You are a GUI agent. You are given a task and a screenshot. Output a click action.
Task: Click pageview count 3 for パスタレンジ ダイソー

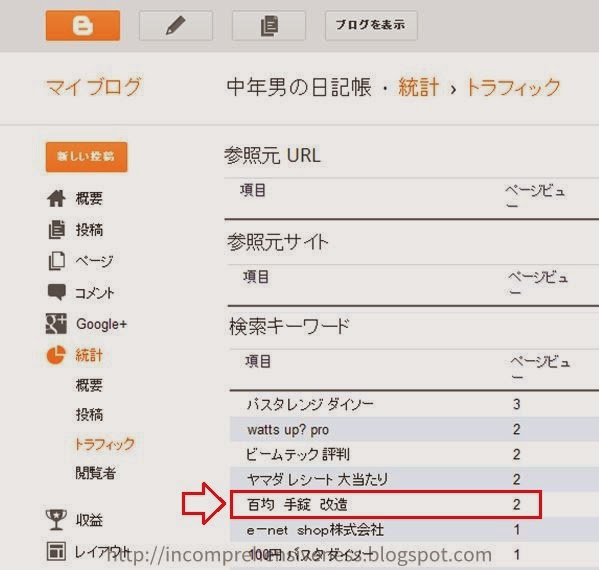click(516, 404)
